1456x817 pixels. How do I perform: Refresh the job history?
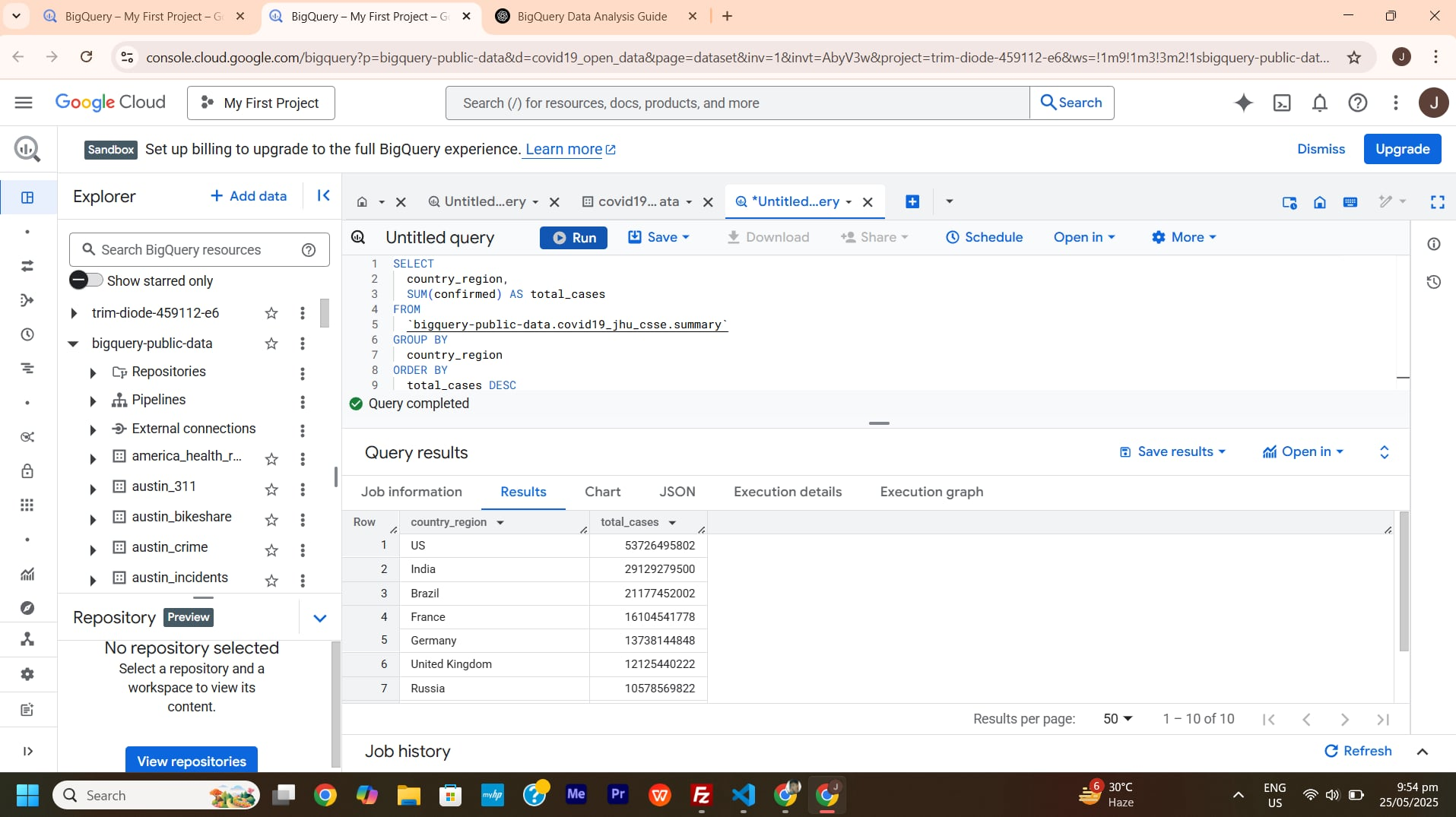1358,751
